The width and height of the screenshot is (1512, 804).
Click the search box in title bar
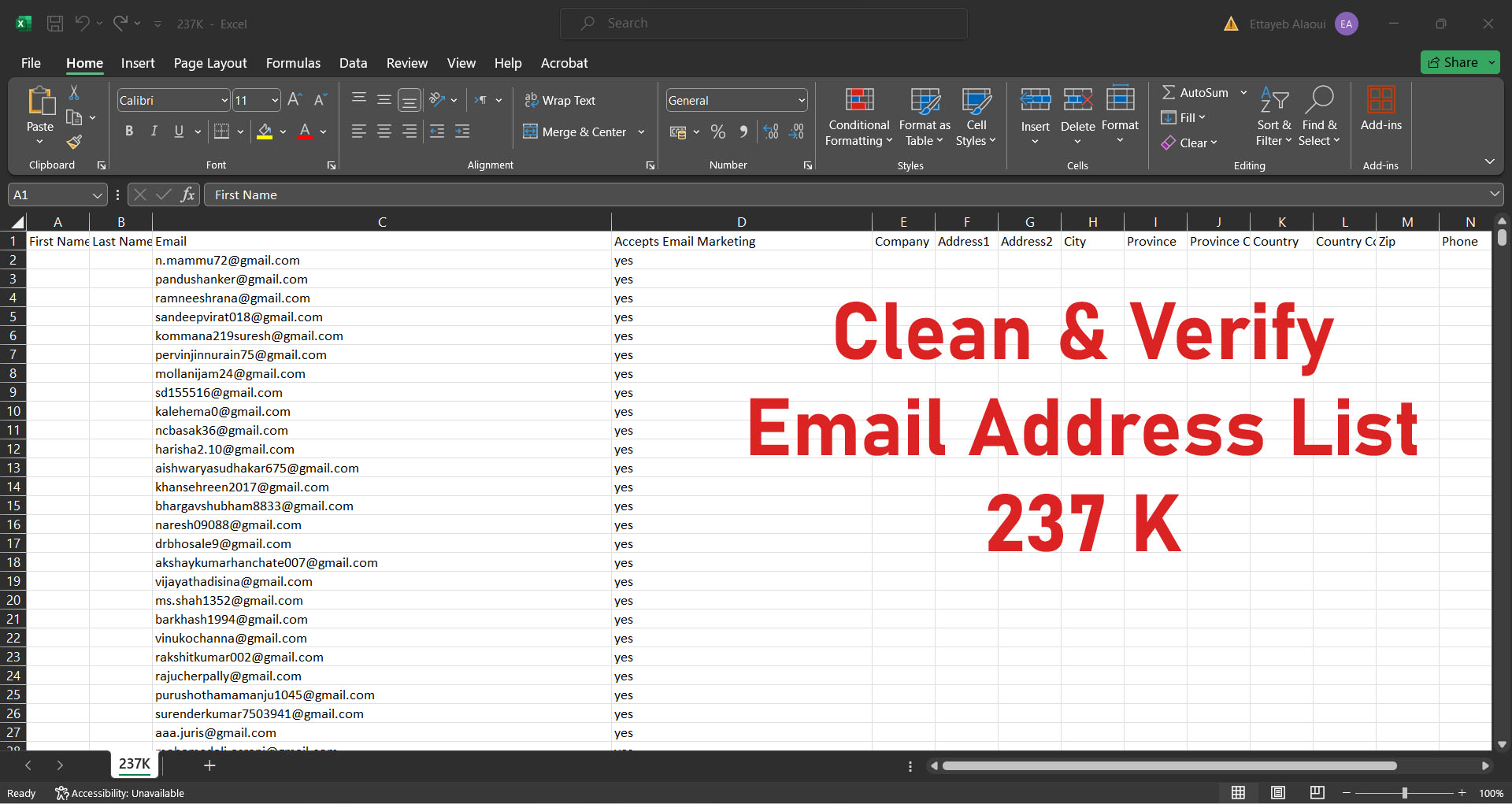pyautogui.click(x=763, y=24)
